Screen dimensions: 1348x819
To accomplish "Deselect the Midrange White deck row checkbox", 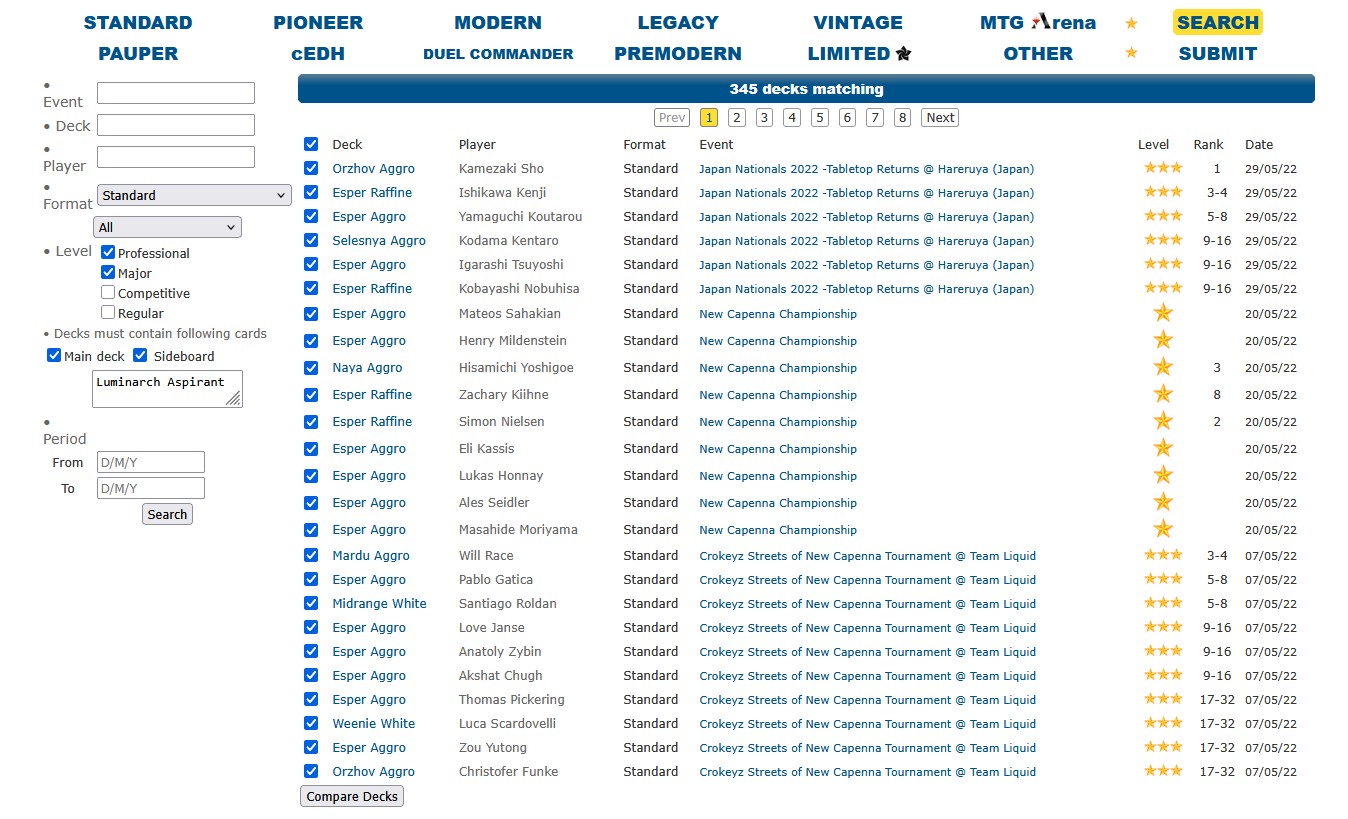I will point(311,603).
